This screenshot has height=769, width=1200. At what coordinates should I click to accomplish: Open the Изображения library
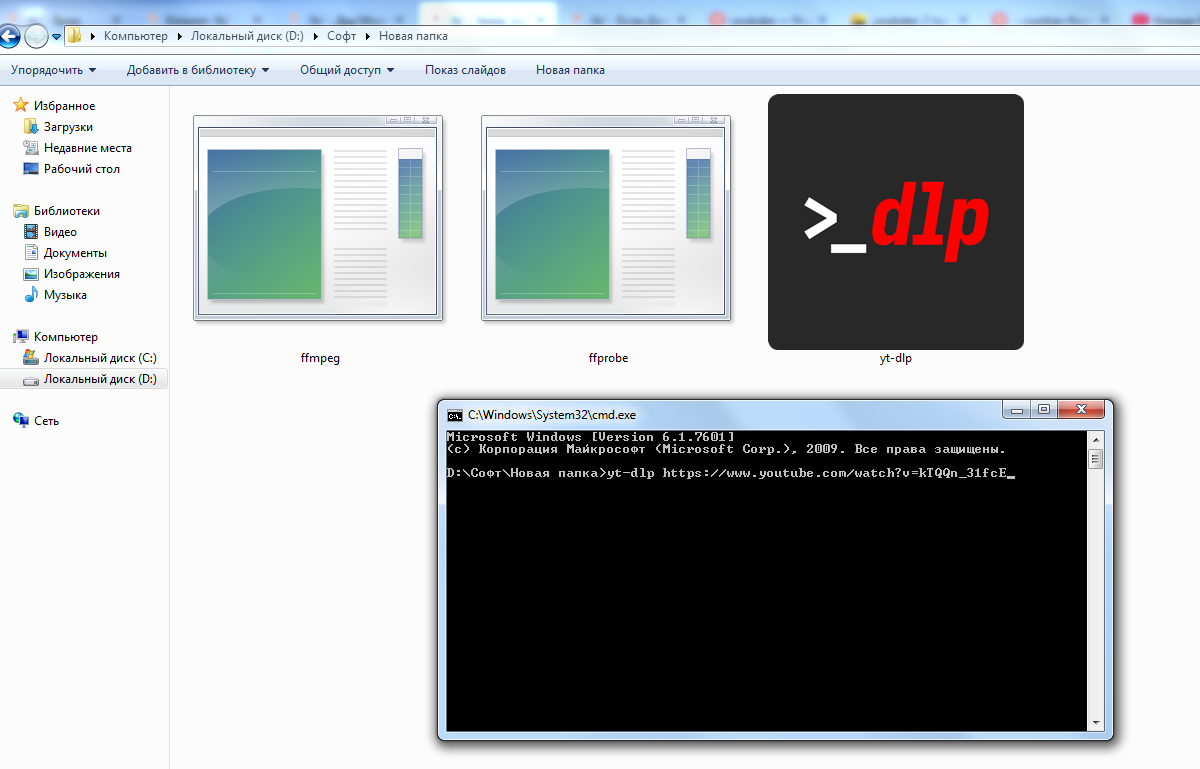82,274
